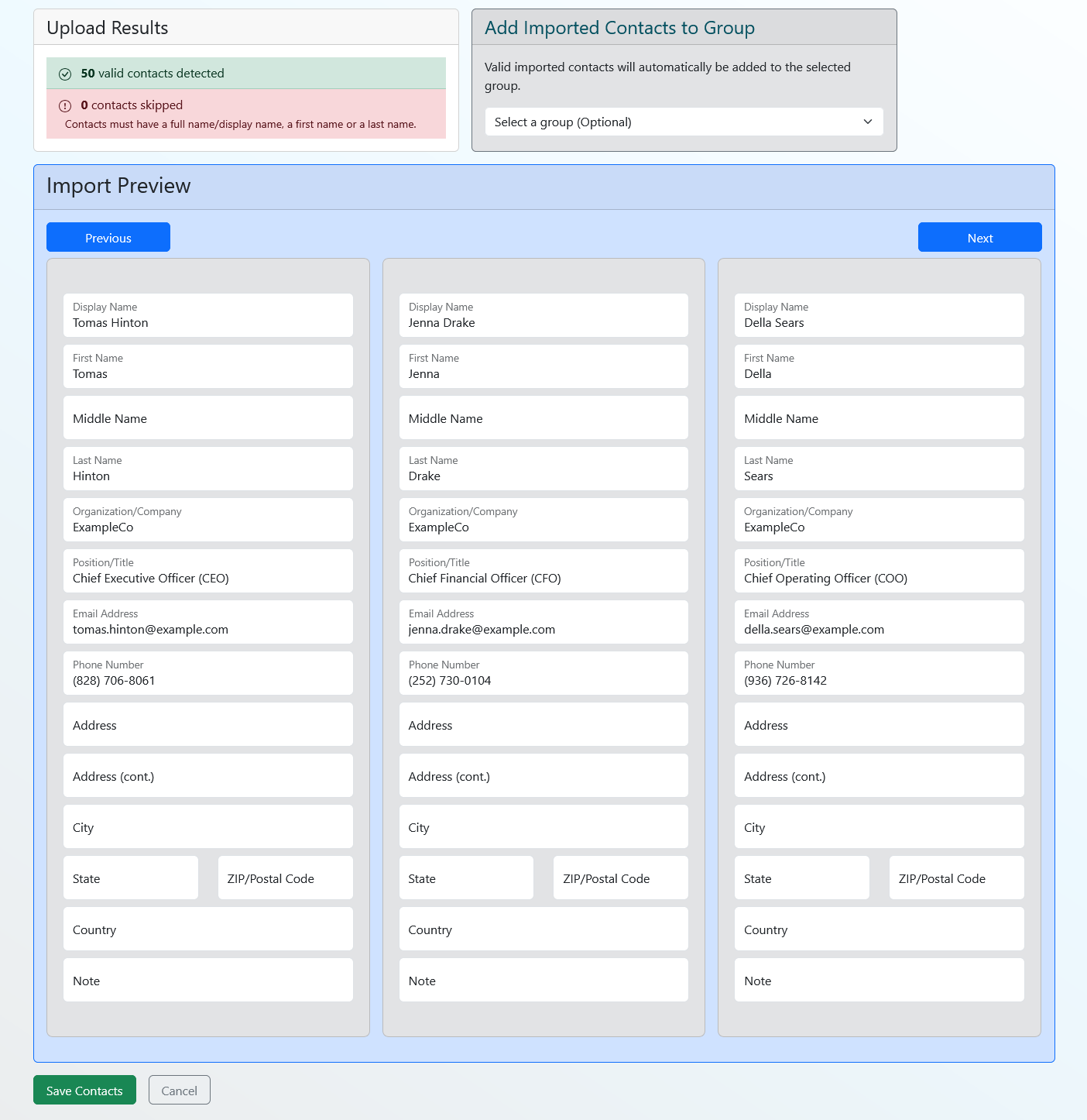Edit Display Name field for Jenna Drake
The image size is (1087, 1120).
click(543, 315)
